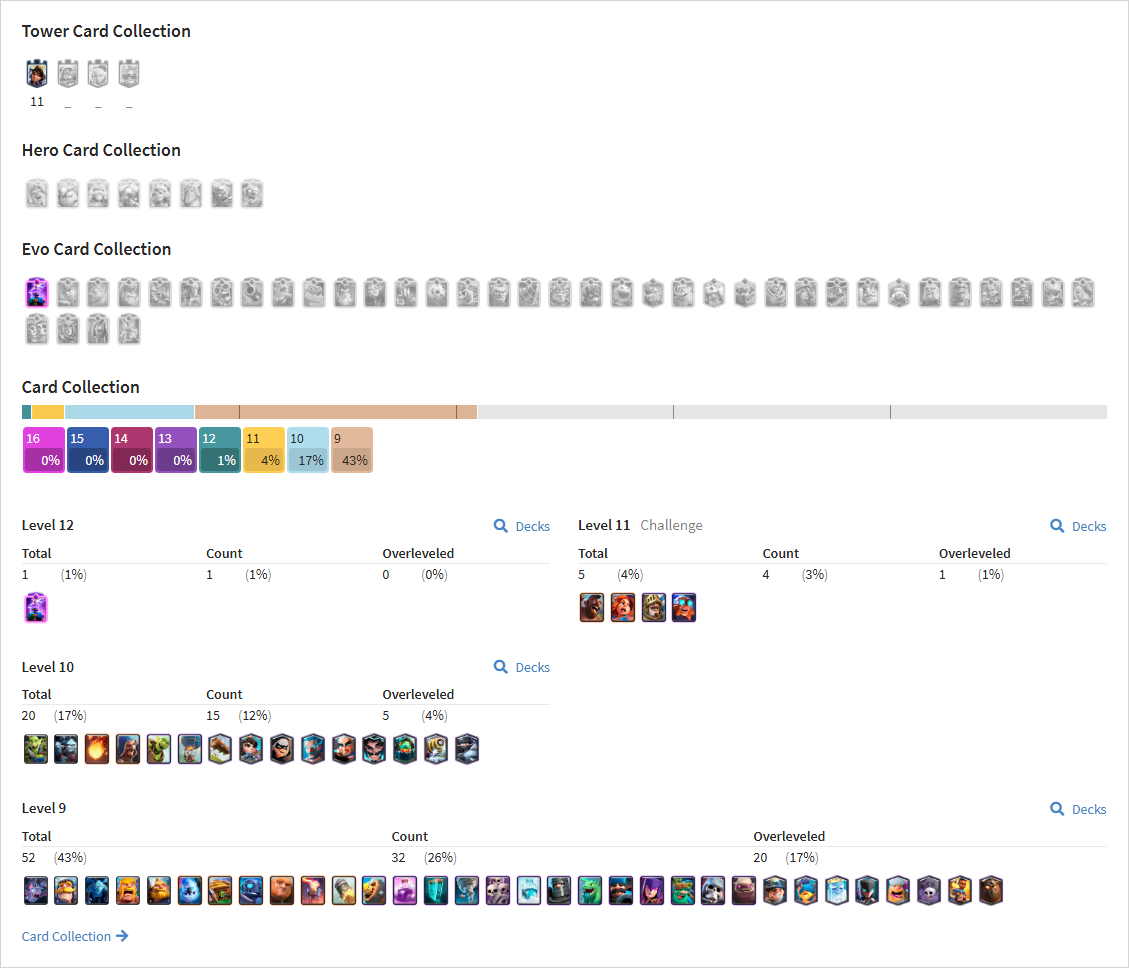Click the Hog Rider card in Level 11
The width and height of the screenshot is (1129, 968).
pos(592,607)
